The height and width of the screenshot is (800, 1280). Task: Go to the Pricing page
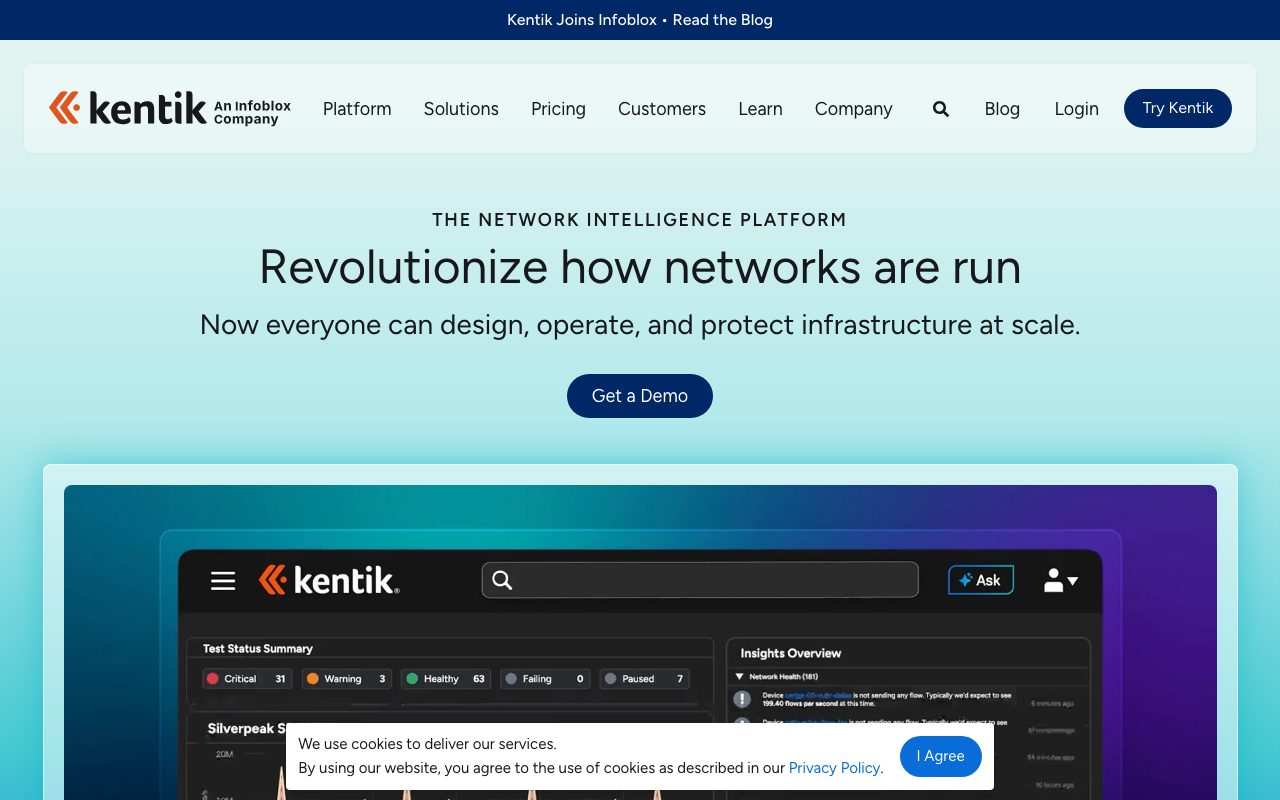coord(558,109)
